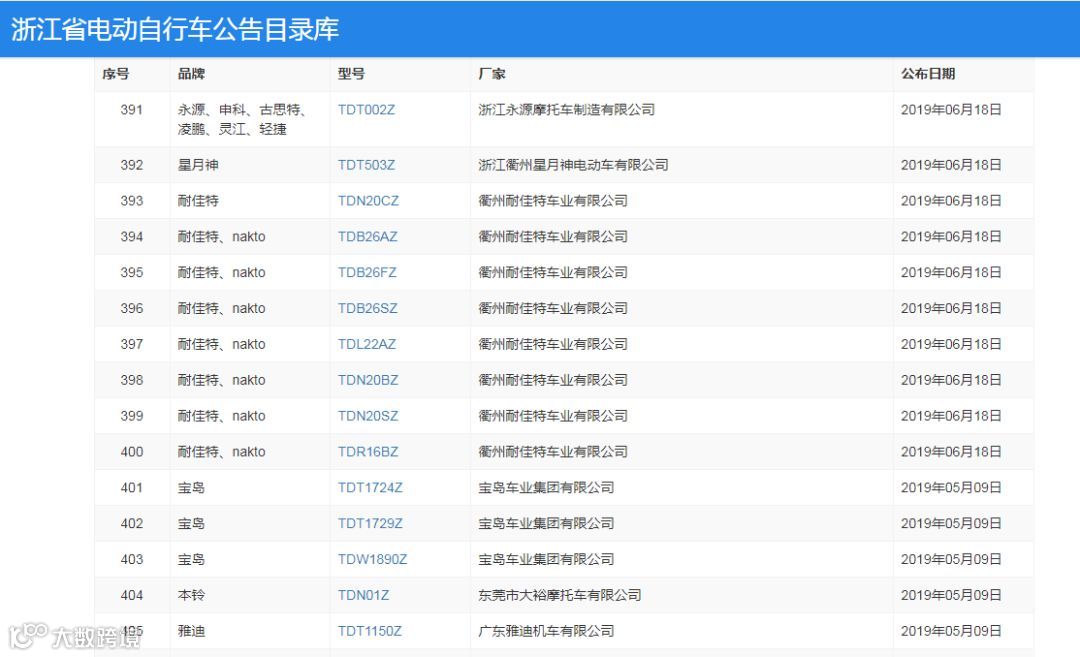The image size is (1080, 657).
Task: Open model link TDB26SZ
Action: click(x=367, y=308)
